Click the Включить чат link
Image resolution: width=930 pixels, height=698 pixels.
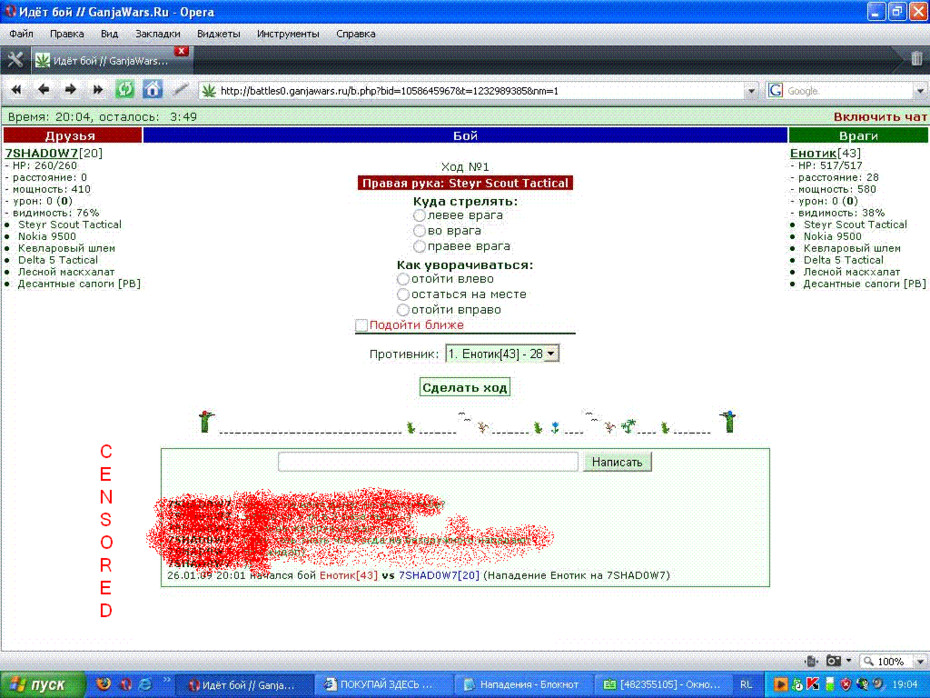(880, 117)
